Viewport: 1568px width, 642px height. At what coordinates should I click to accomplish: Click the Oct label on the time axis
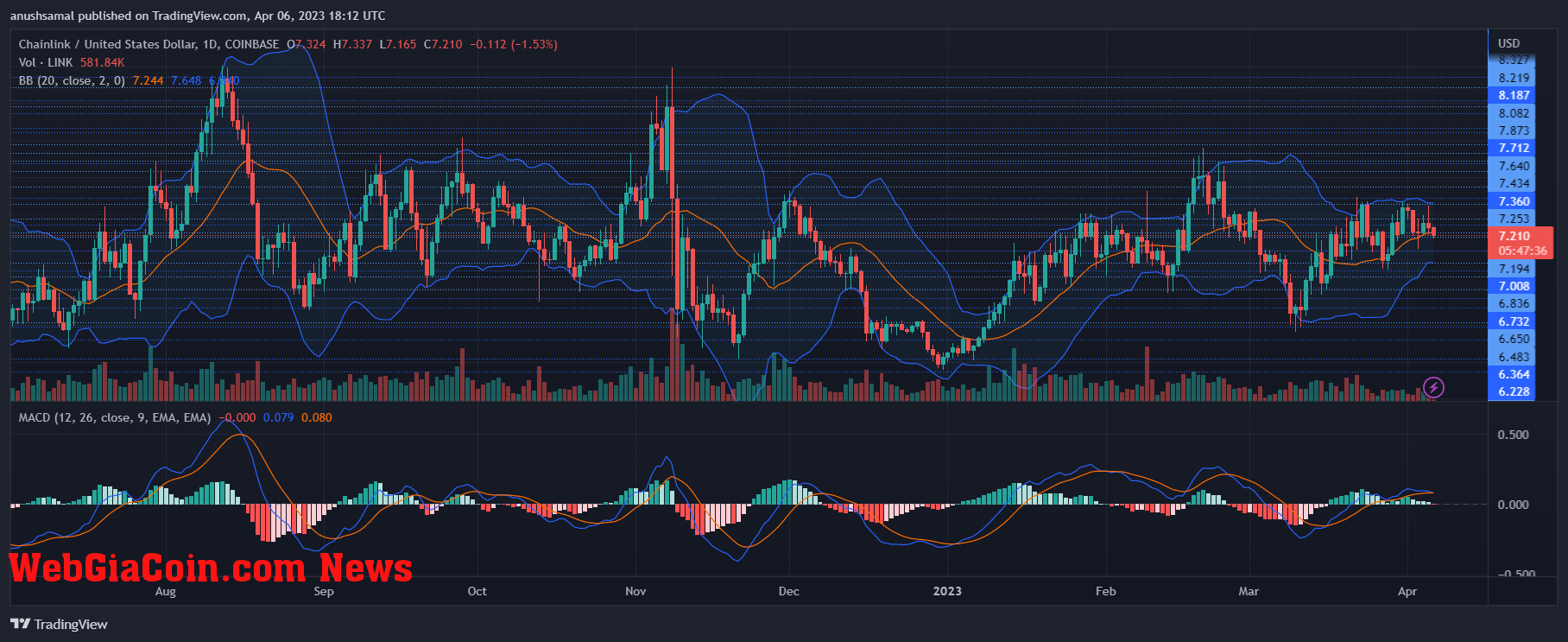477,591
